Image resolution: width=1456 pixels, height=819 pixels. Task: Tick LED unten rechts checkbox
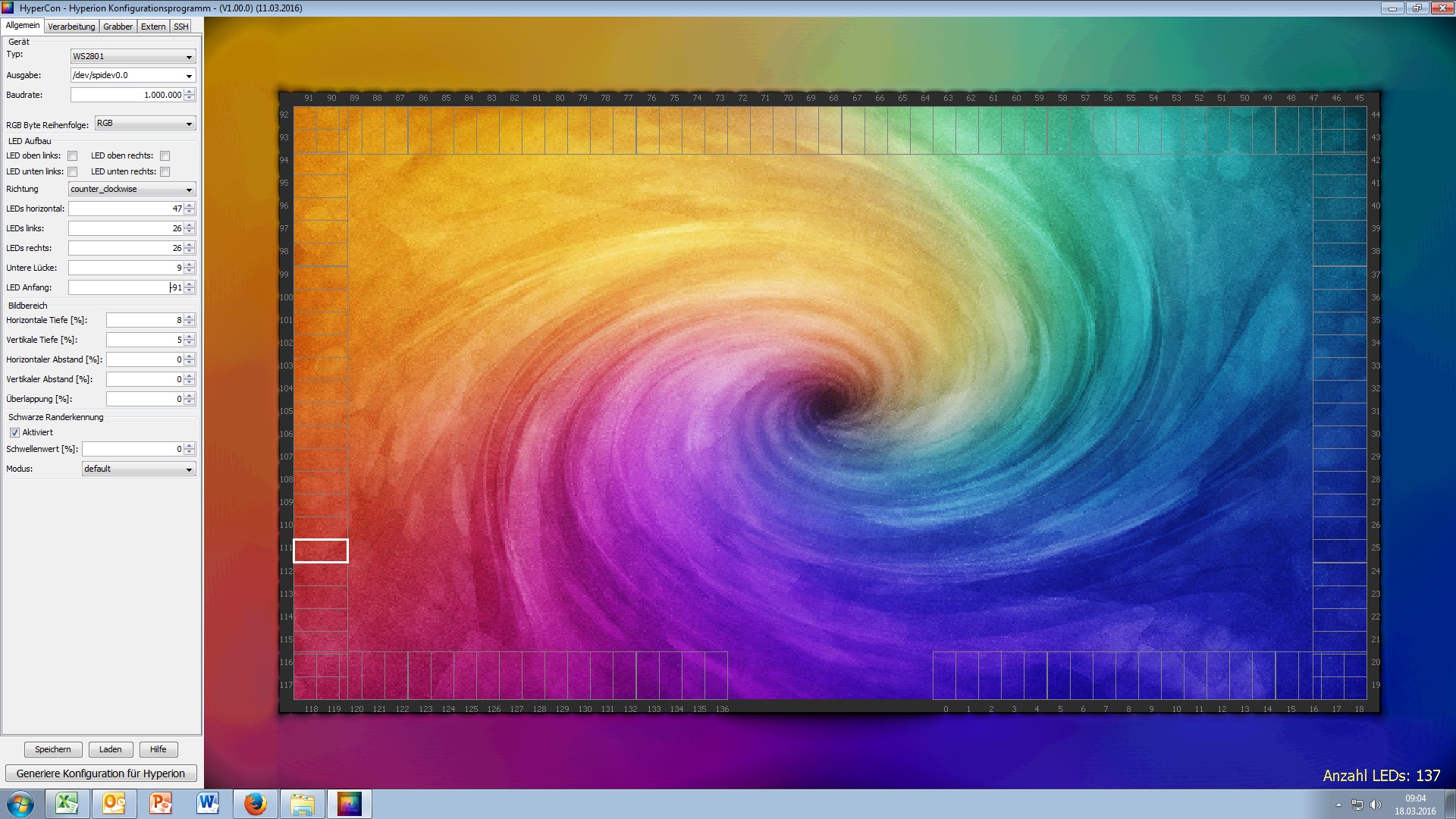click(165, 172)
